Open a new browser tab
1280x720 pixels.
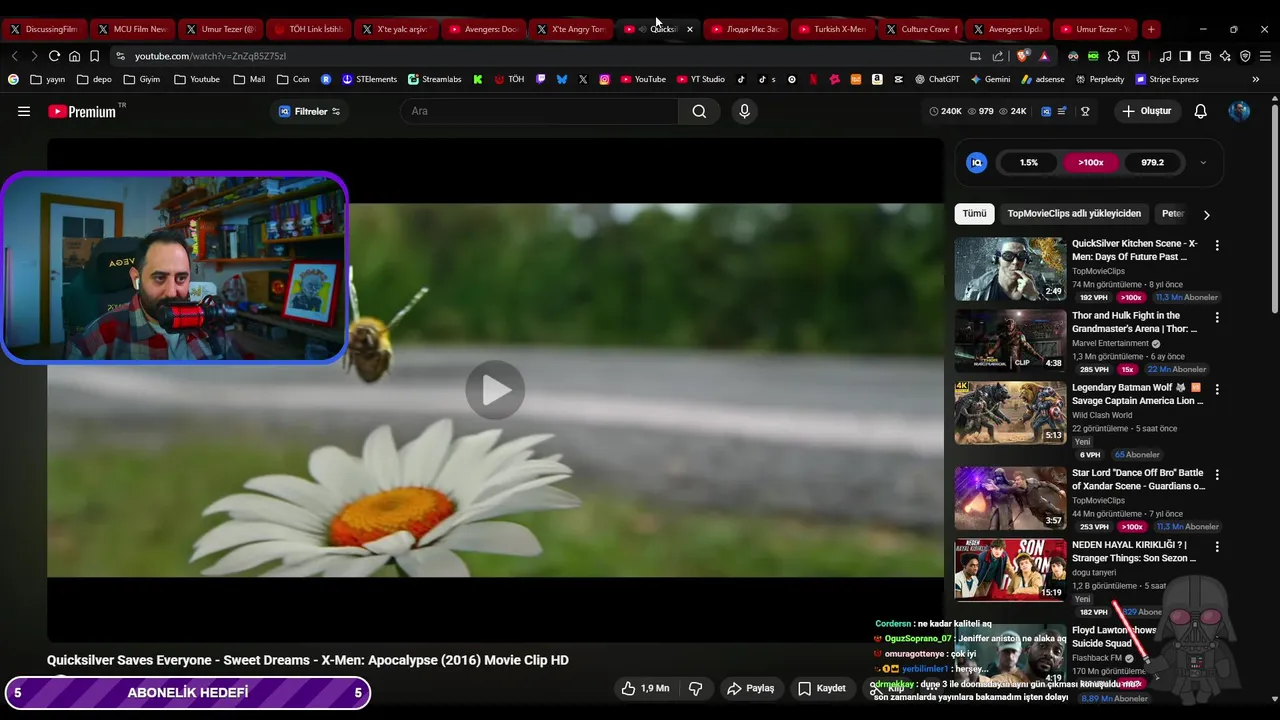pos(1151,29)
